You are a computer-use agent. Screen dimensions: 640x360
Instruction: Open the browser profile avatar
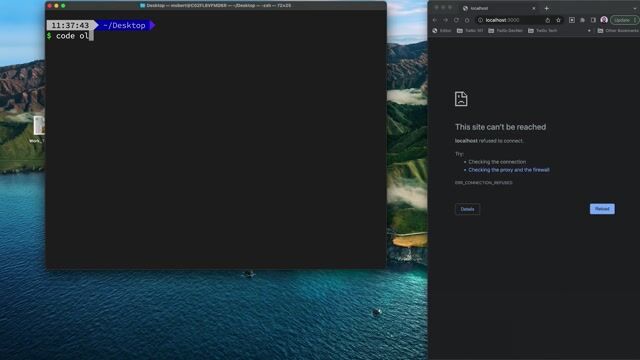point(604,20)
